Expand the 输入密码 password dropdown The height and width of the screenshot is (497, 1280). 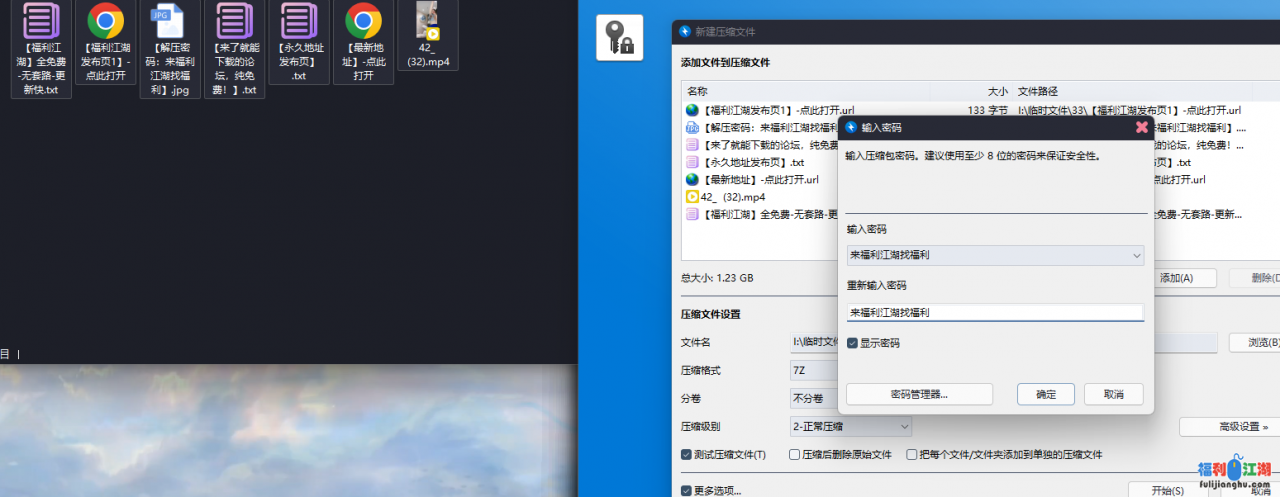(x=1136, y=256)
